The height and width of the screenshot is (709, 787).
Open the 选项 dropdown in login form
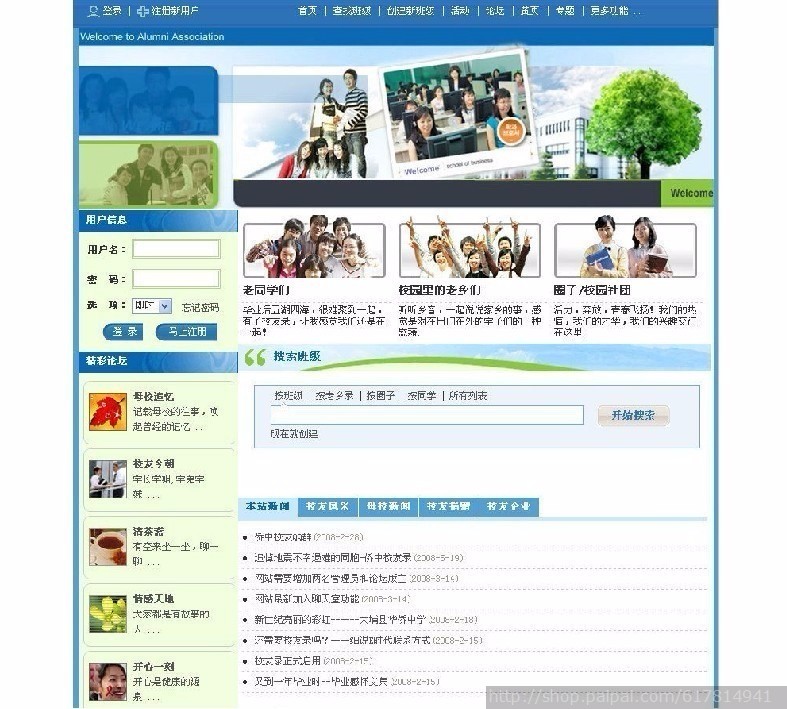[152, 306]
